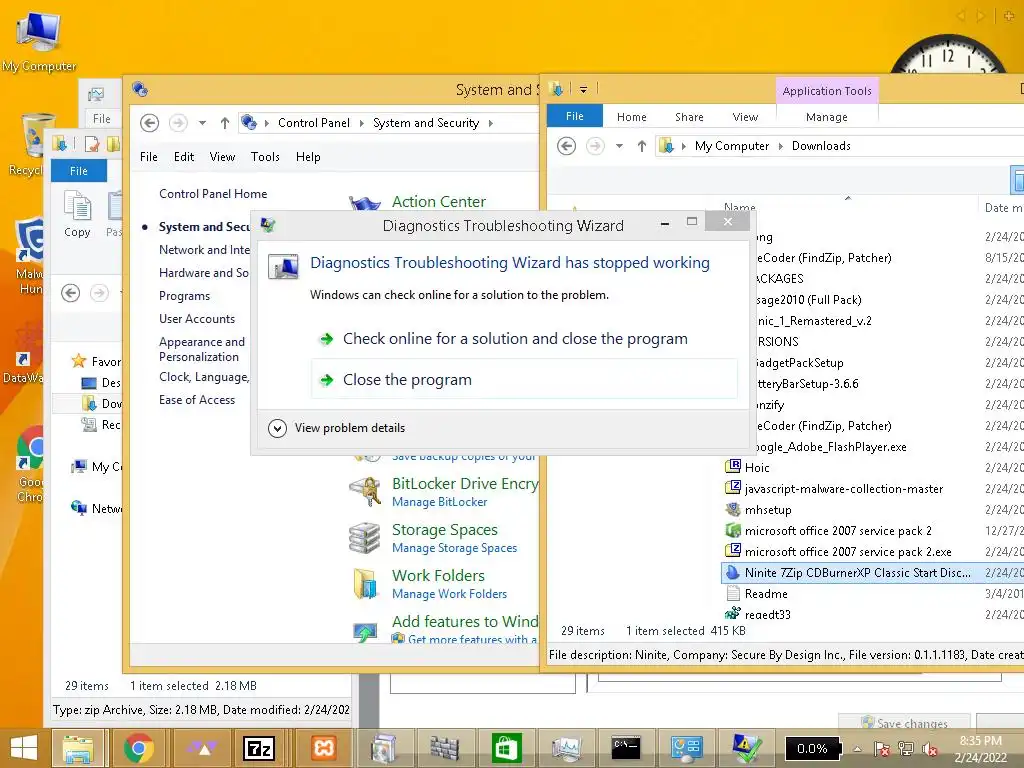This screenshot has width=1024, height=768.
Task: Switch to the View ribbon tab in Downloads
Action: click(x=745, y=117)
